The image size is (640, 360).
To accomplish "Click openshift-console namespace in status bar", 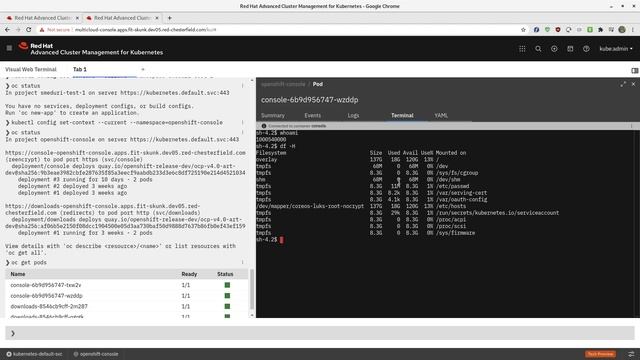I will point(96,354).
